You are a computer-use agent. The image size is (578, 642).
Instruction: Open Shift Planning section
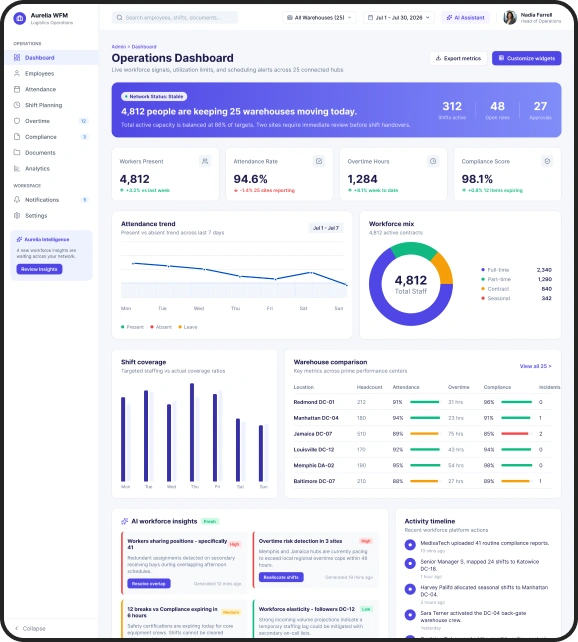tap(51, 105)
